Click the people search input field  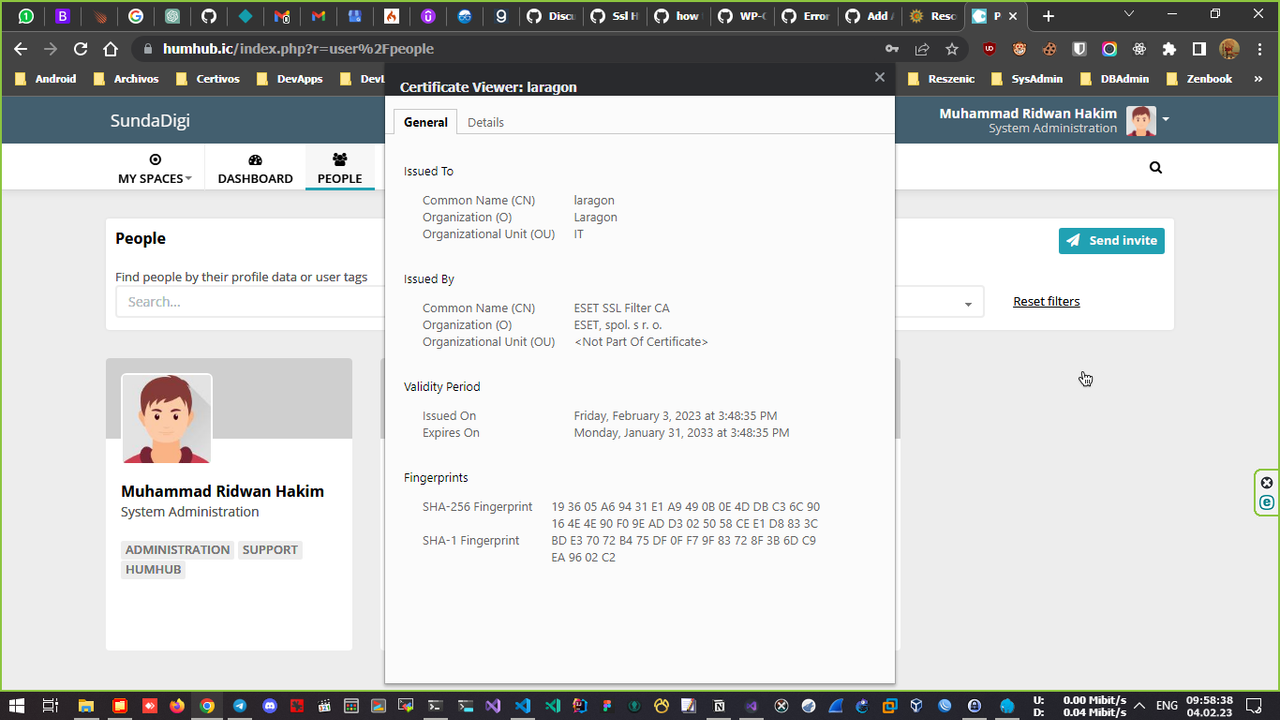pos(250,301)
